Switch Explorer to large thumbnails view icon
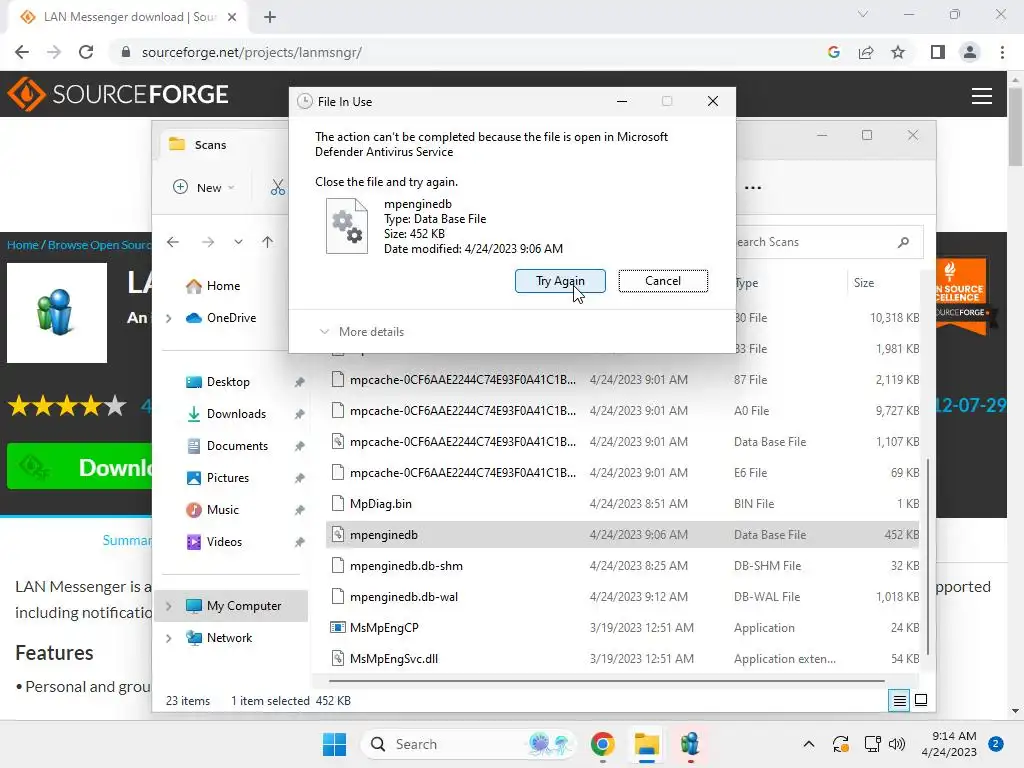The image size is (1024, 768). click(921, 701)
